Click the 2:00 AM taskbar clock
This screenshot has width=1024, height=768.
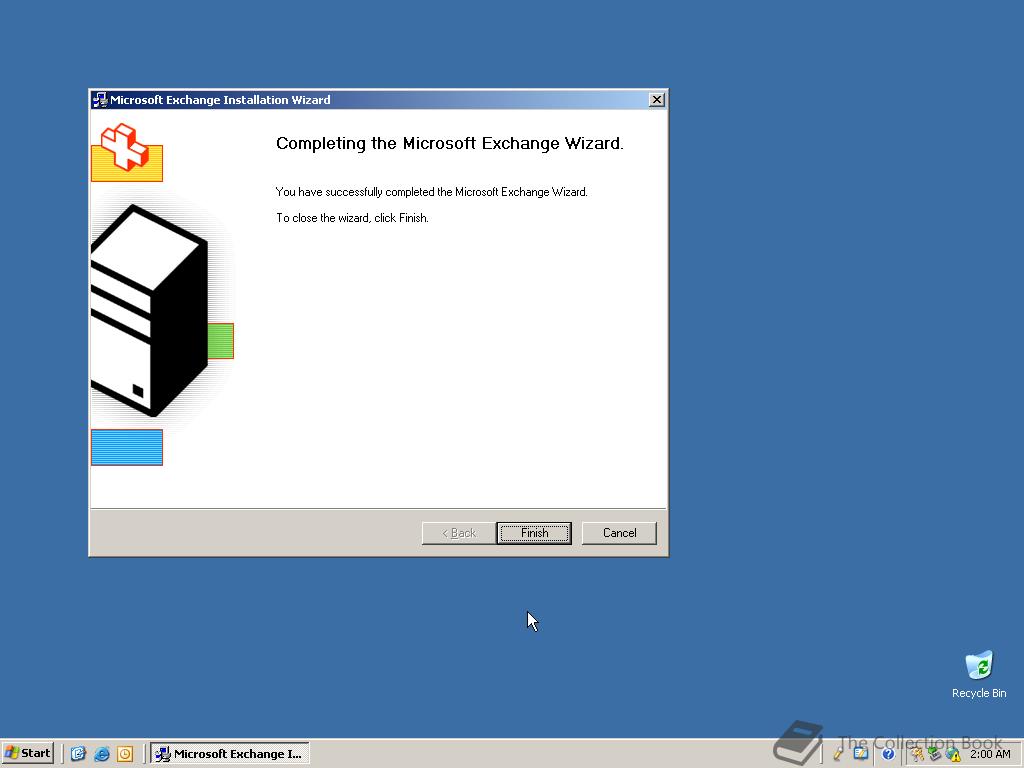[990, 754]
